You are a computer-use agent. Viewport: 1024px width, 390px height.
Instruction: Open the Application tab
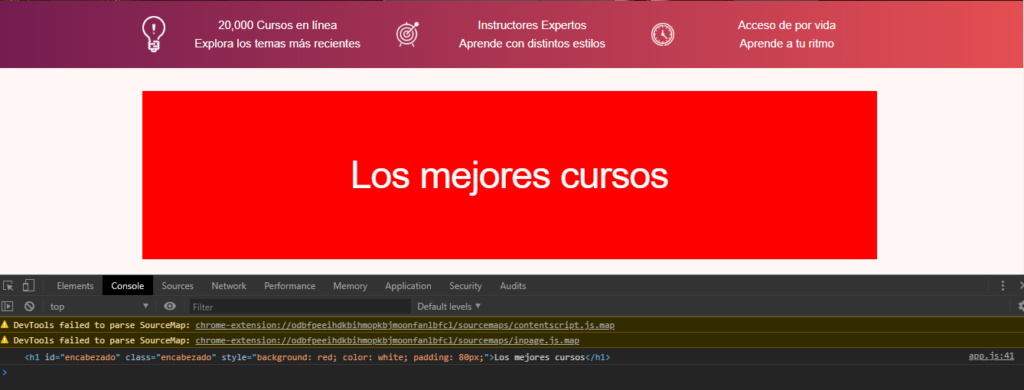point(408,285)
